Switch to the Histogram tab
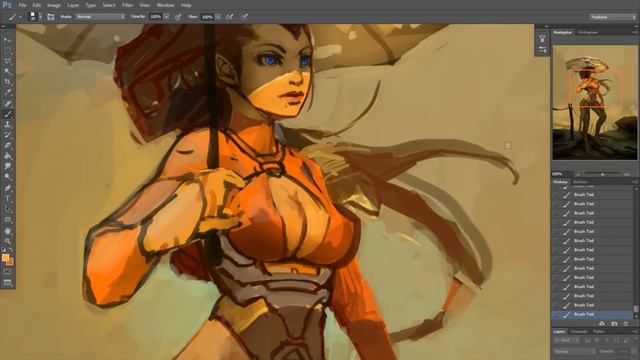 (x=588, y=32)
